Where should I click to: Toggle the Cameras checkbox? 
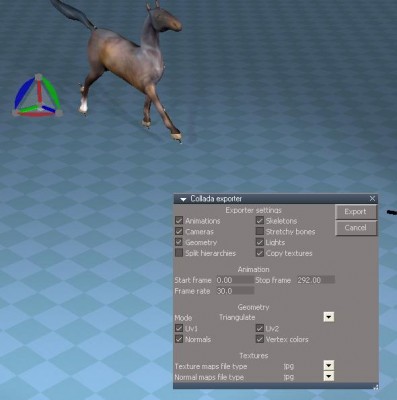(x=179, y=231)
